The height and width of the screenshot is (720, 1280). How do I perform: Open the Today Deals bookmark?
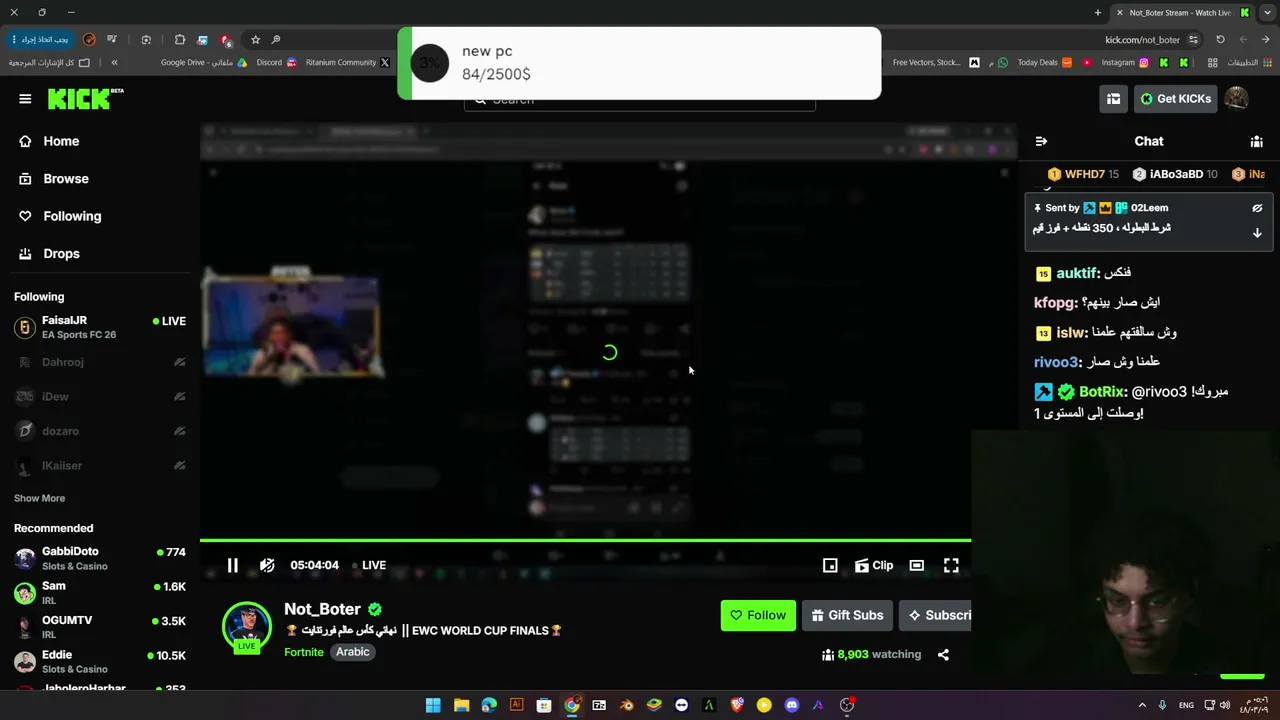point(1044,62)
